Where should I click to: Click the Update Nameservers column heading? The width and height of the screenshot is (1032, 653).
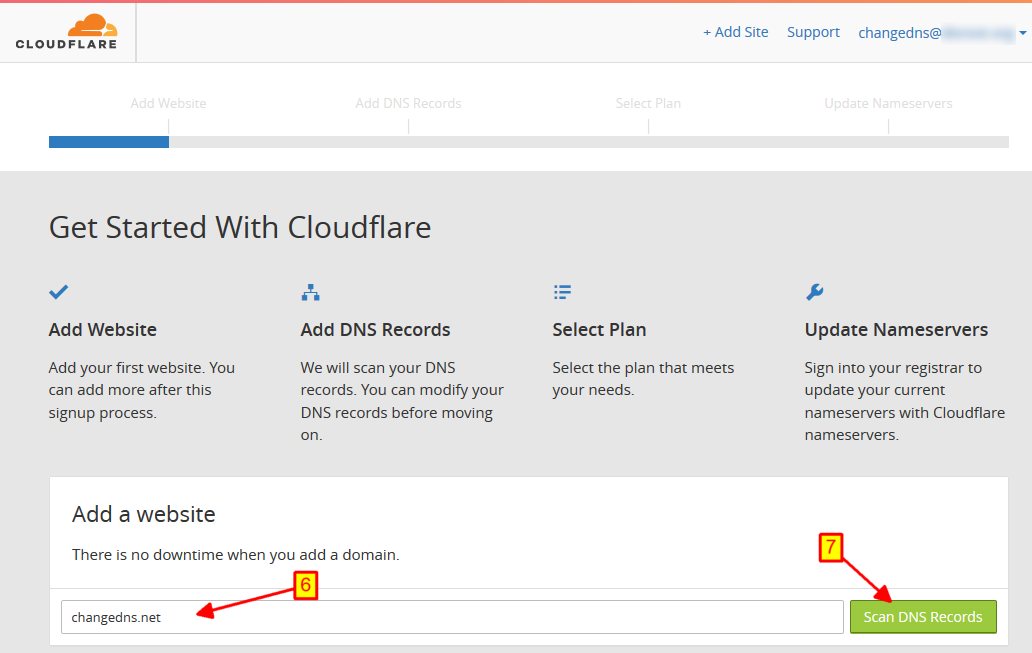point(896,330)
